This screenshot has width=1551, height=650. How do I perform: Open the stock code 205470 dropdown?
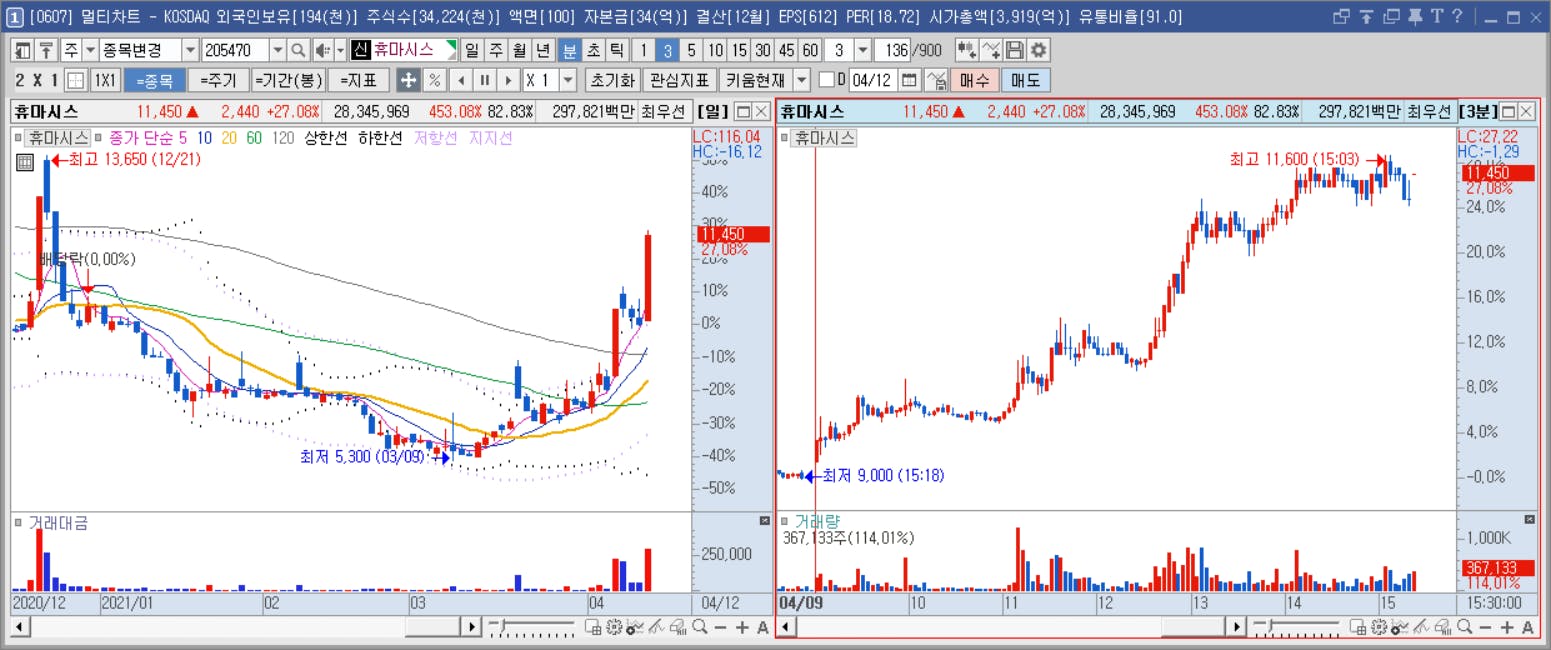[277, 50]
